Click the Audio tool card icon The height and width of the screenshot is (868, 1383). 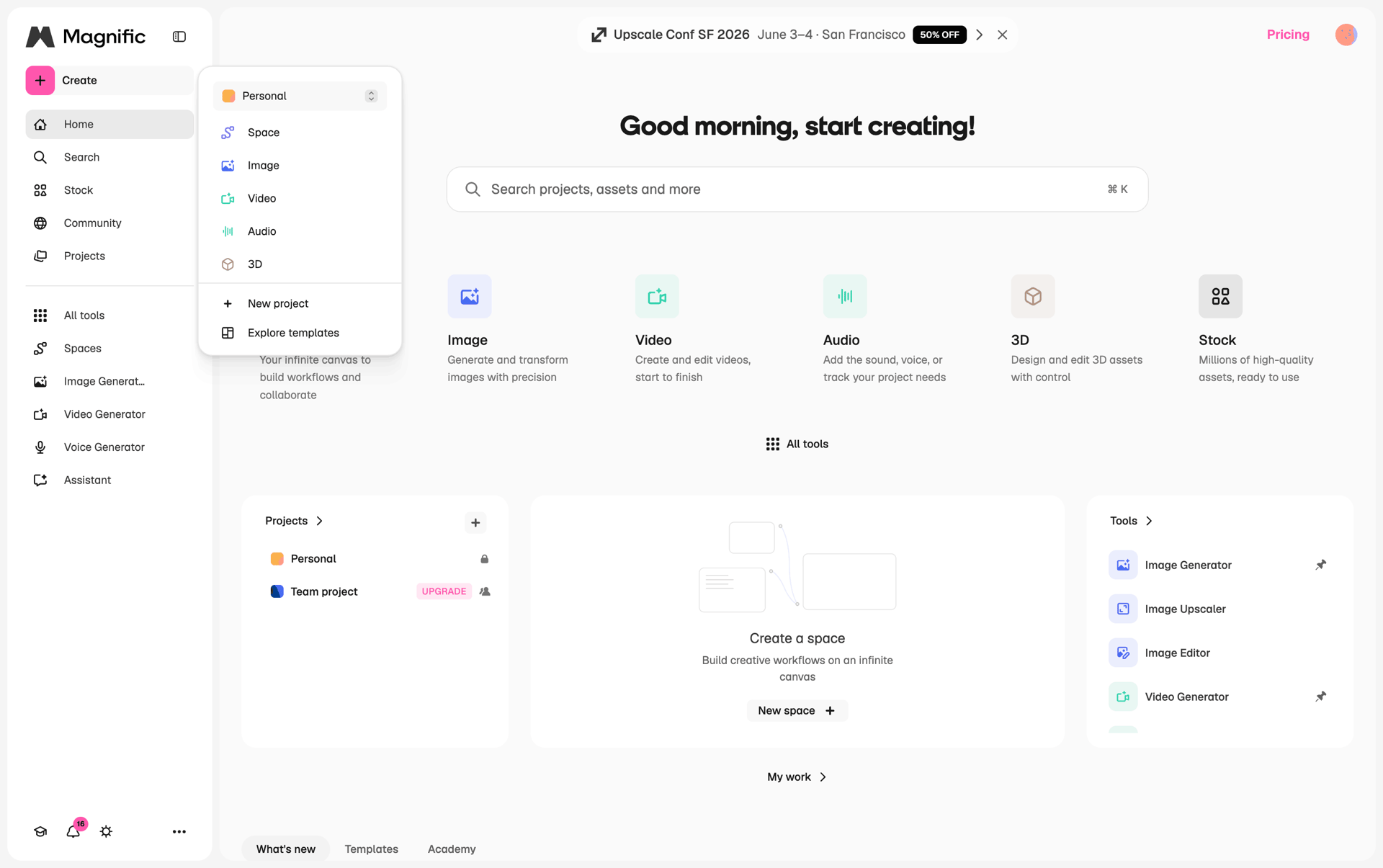click(845, 296)
